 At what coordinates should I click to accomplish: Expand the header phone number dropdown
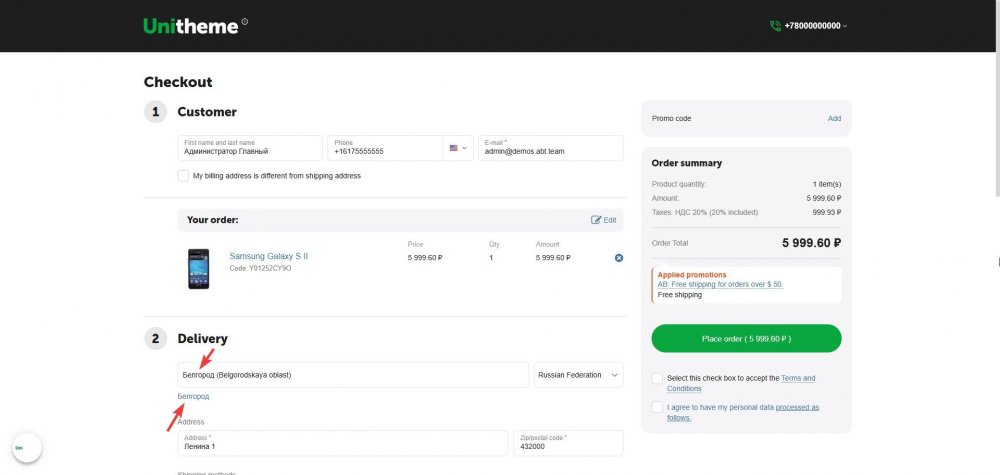pos(845,26)
